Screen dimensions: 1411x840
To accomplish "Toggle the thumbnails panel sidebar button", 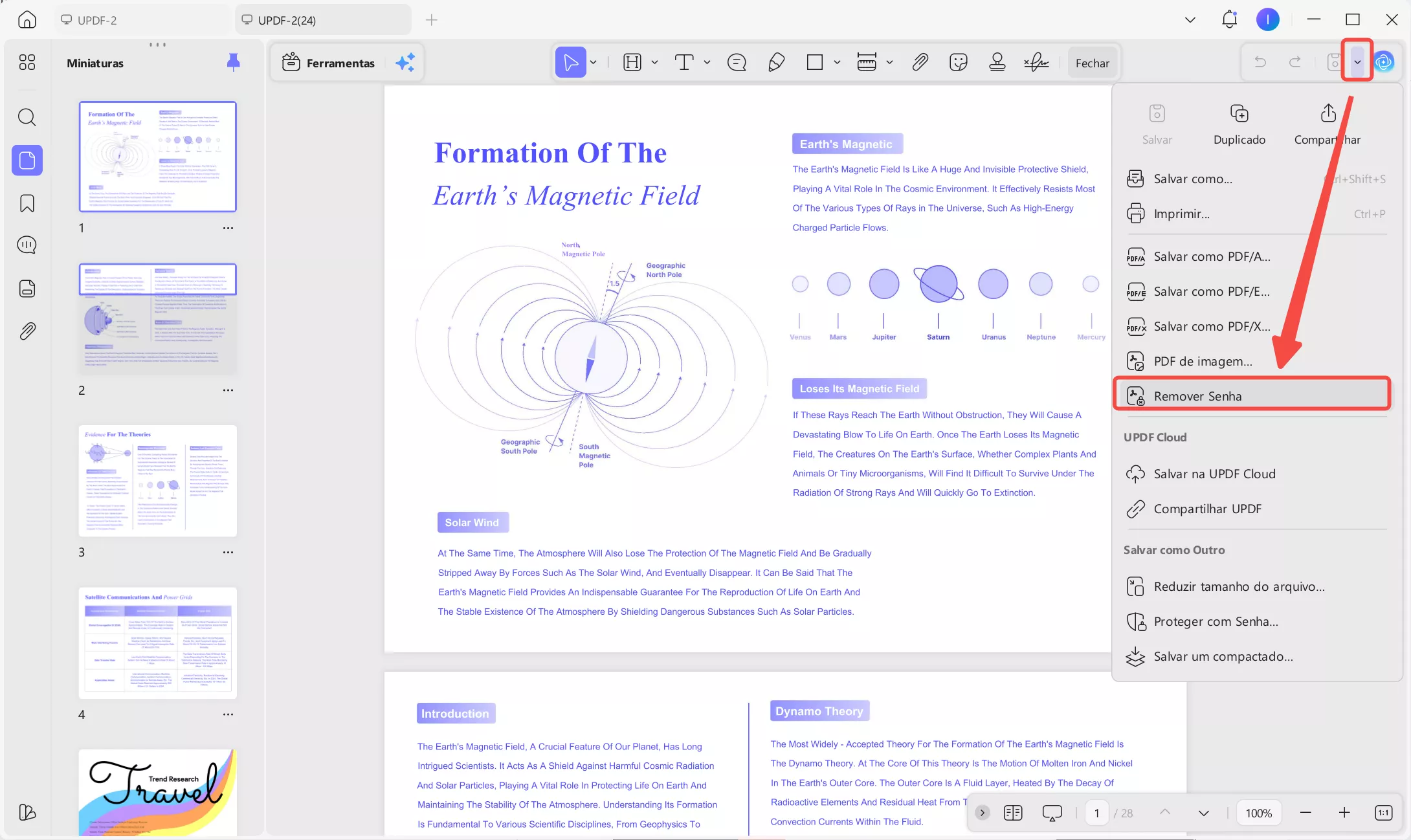I will tap(27, 160).
